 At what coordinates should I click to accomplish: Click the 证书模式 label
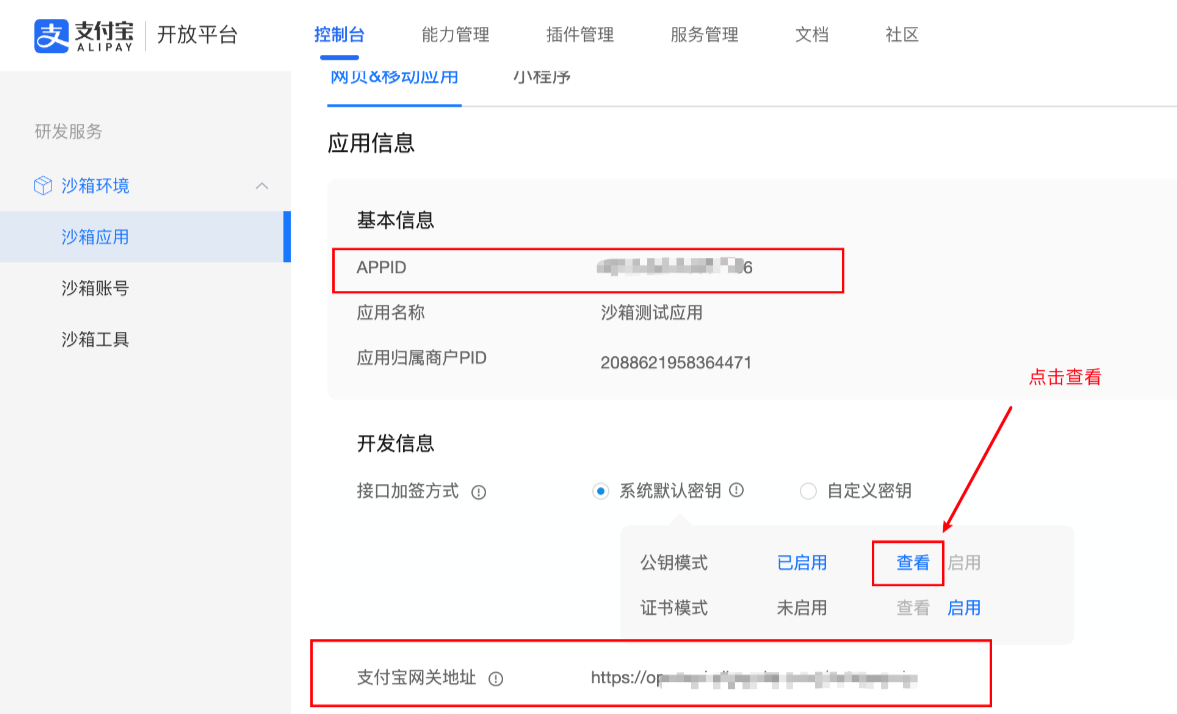tap(674, 608)
